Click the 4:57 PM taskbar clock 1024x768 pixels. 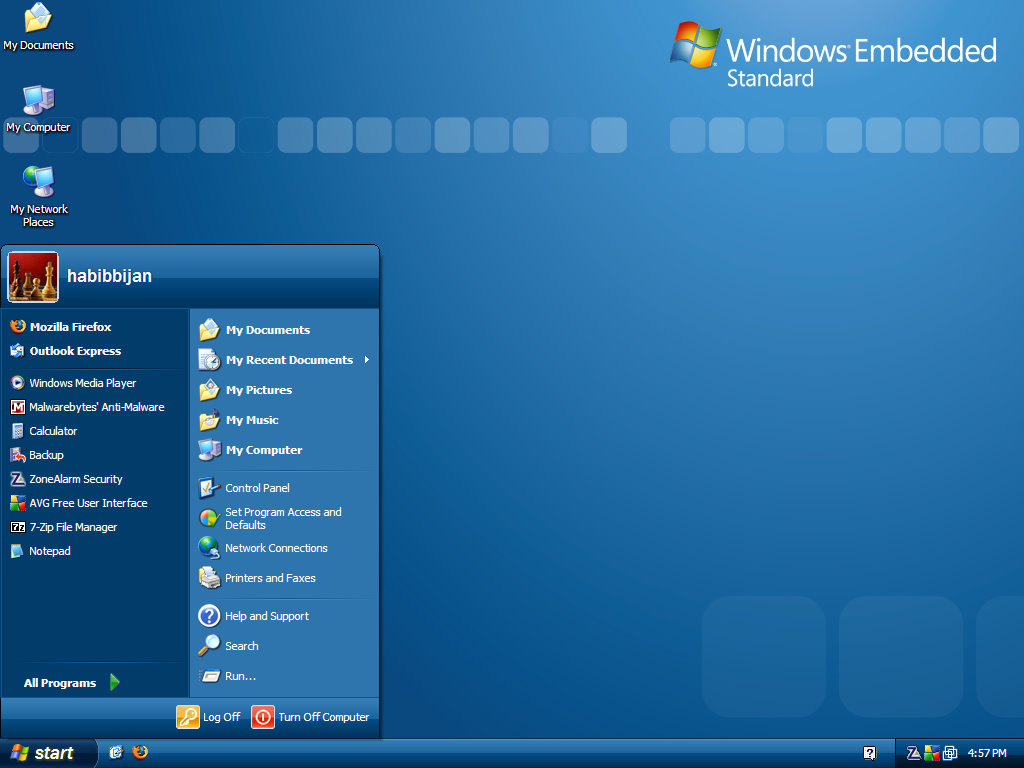tap(987, 754)
